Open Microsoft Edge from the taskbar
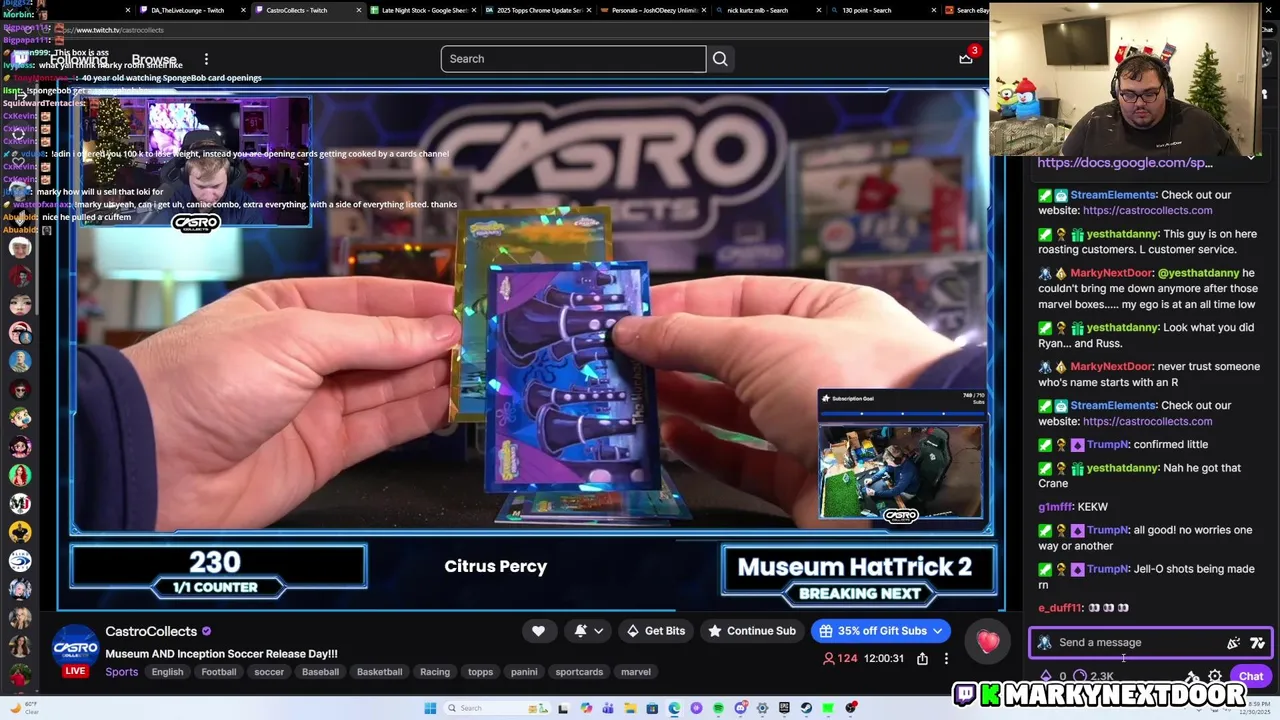 (674, 708)
